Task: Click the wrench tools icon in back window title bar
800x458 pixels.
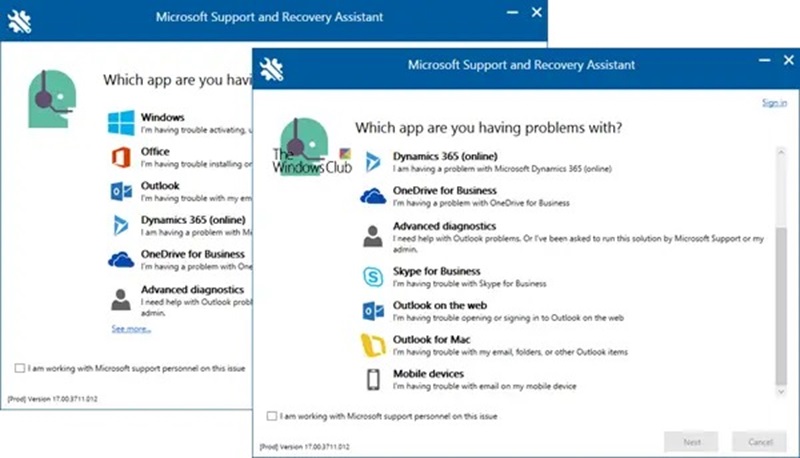Action: (x=19, y=20)
